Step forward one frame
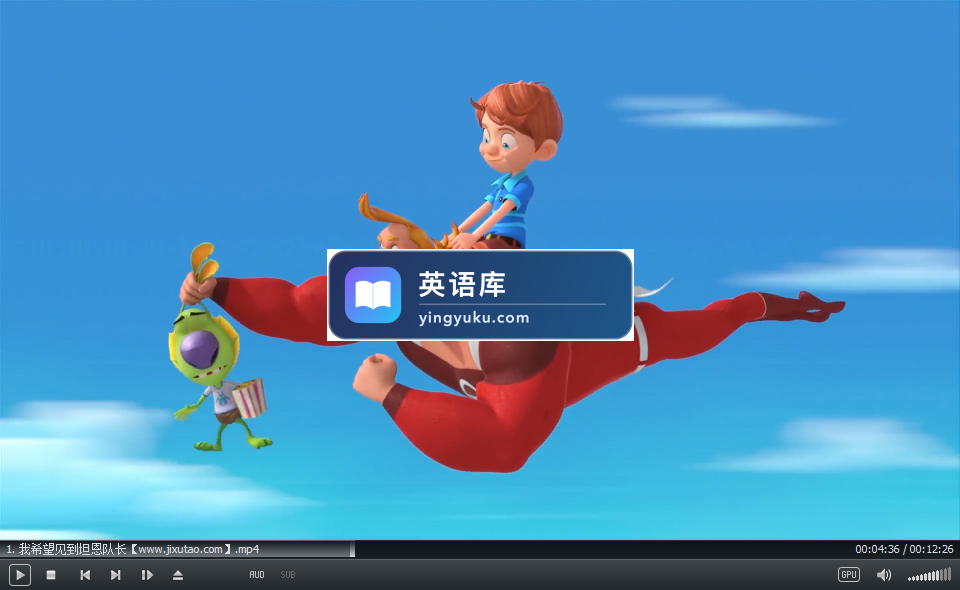960x590 pixels. click(x=147, y=575)
